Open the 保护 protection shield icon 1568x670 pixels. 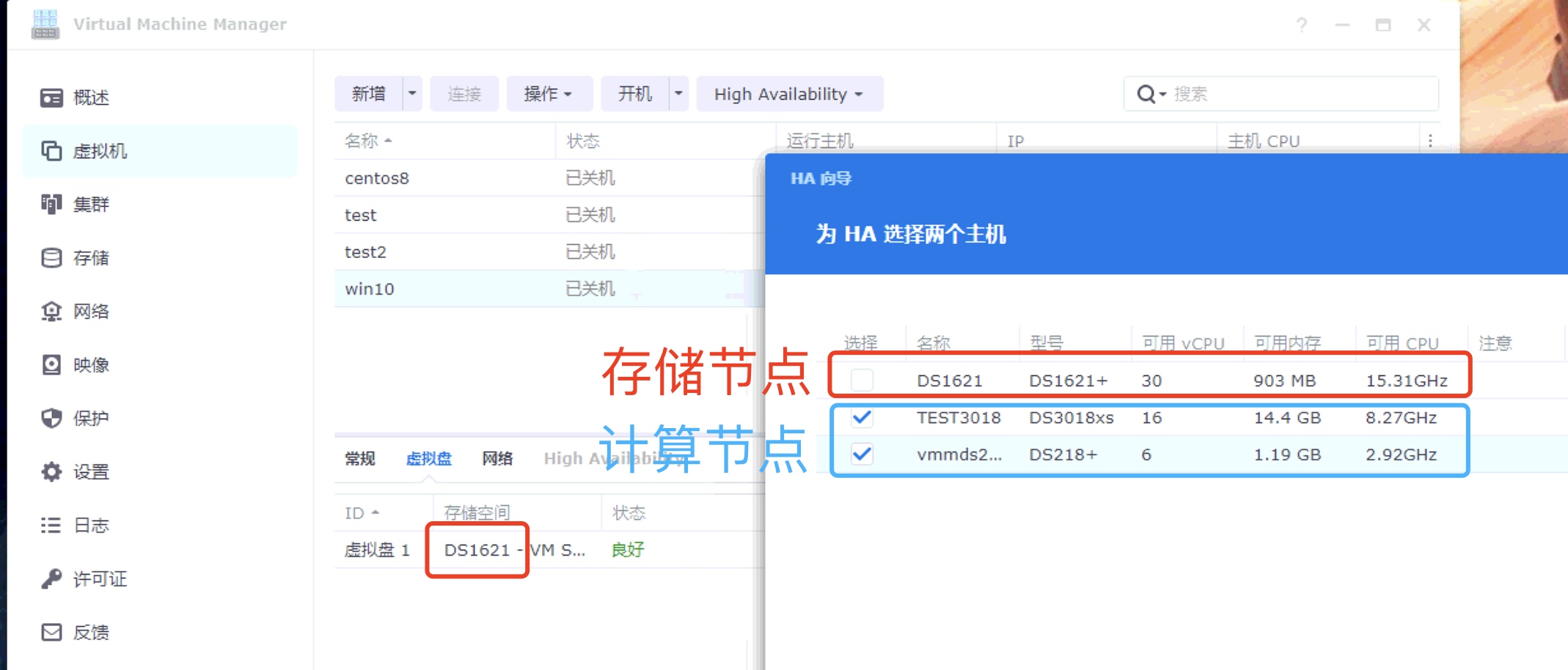click(51, 419)
